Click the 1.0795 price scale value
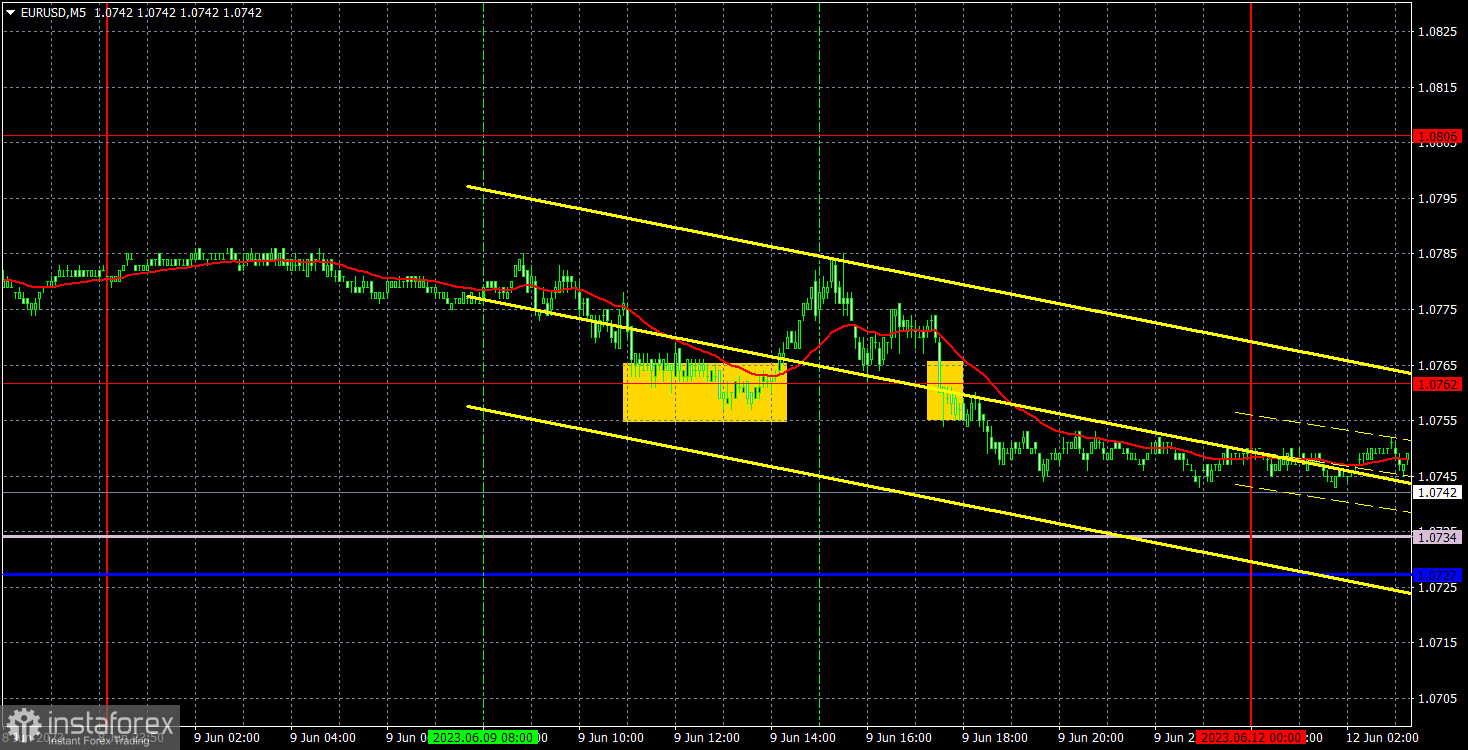 click(1436, 199)
